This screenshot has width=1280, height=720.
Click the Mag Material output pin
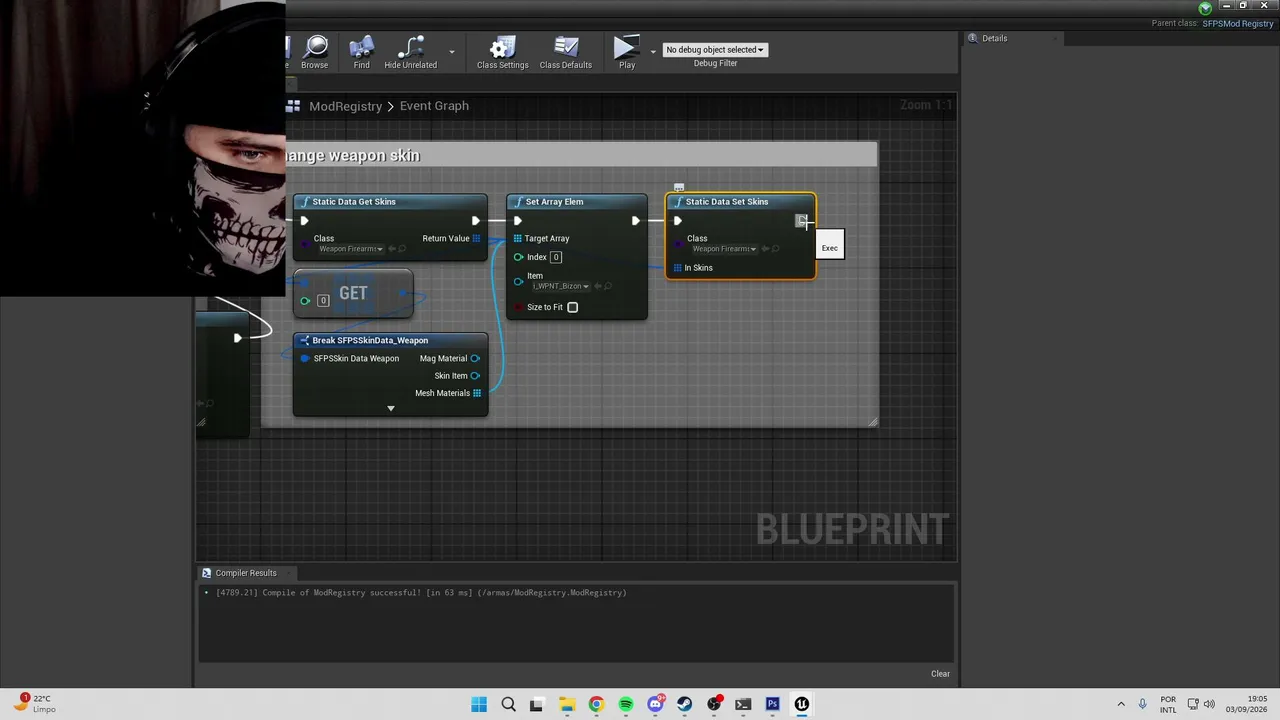pos(475,358)
